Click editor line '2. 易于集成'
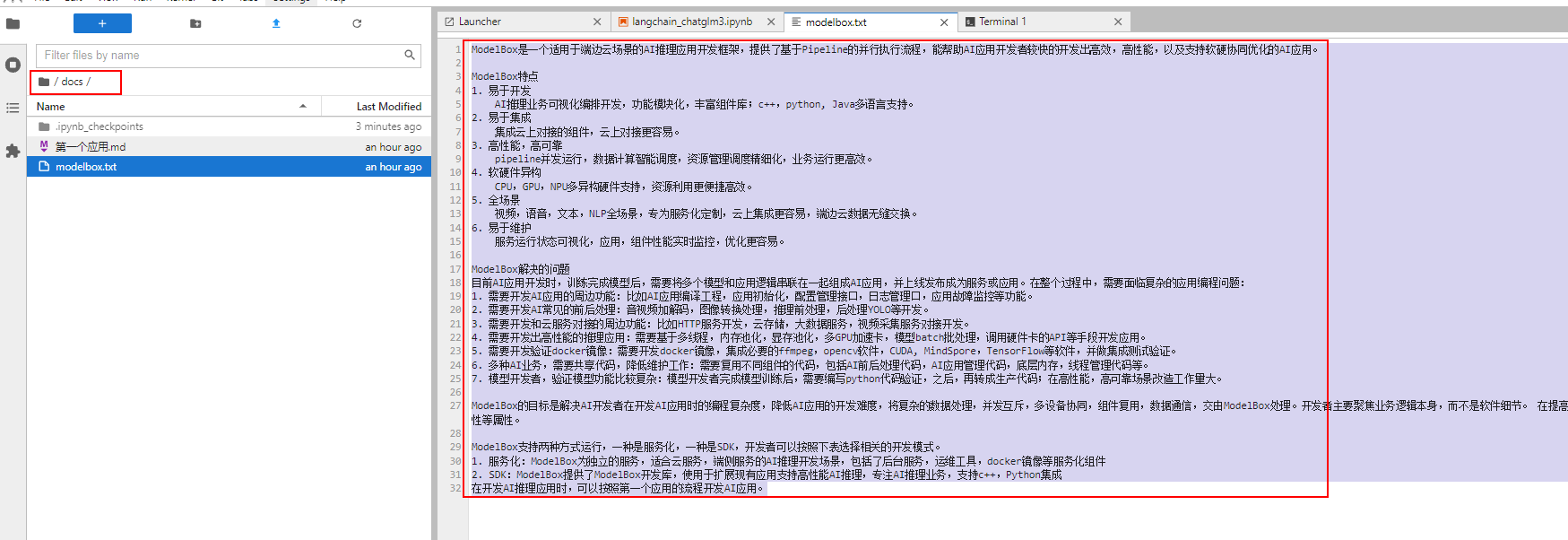The image size is (1568, 540). [x=501, y=118]
